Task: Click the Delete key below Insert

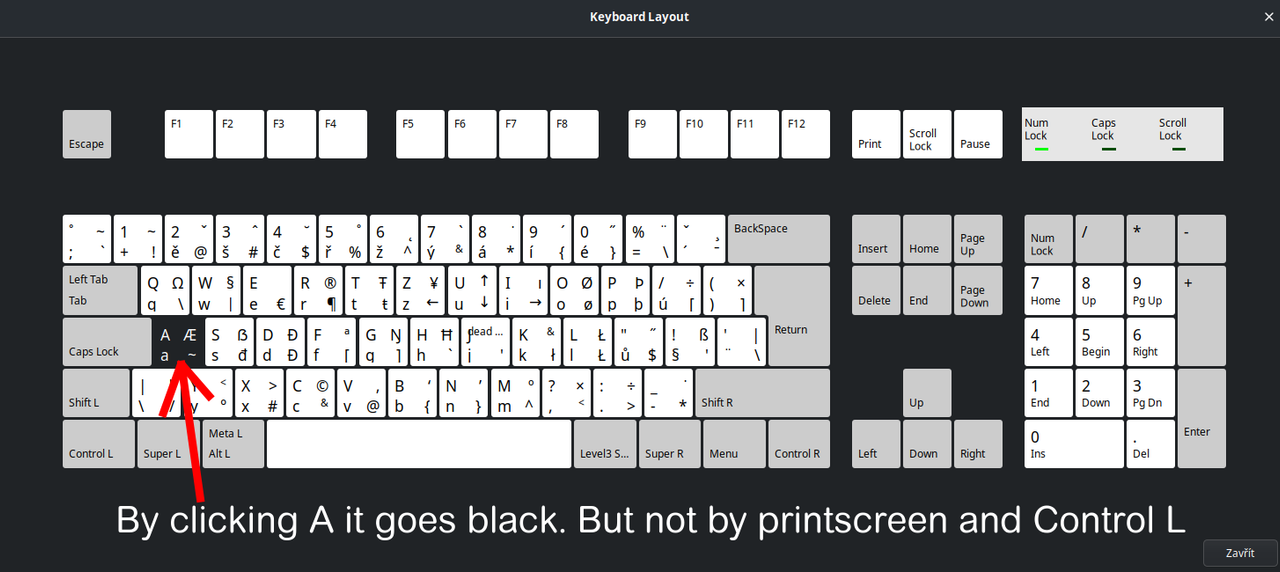Action: coord(876,290)
